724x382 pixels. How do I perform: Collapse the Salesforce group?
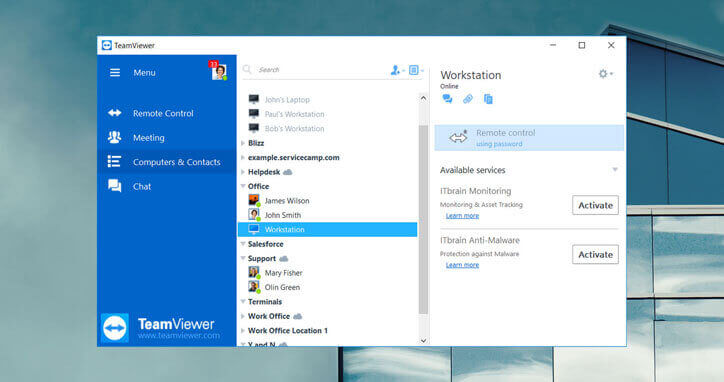(x=243, y=244)
